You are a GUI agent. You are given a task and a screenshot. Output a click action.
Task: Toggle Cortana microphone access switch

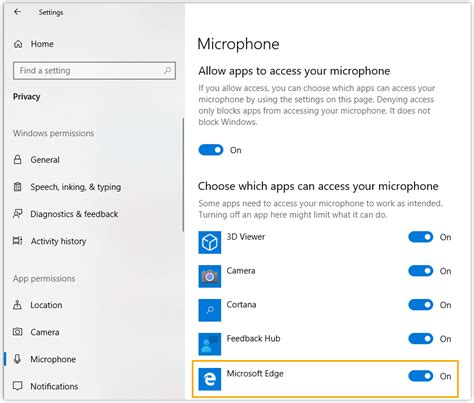[420, 305]
